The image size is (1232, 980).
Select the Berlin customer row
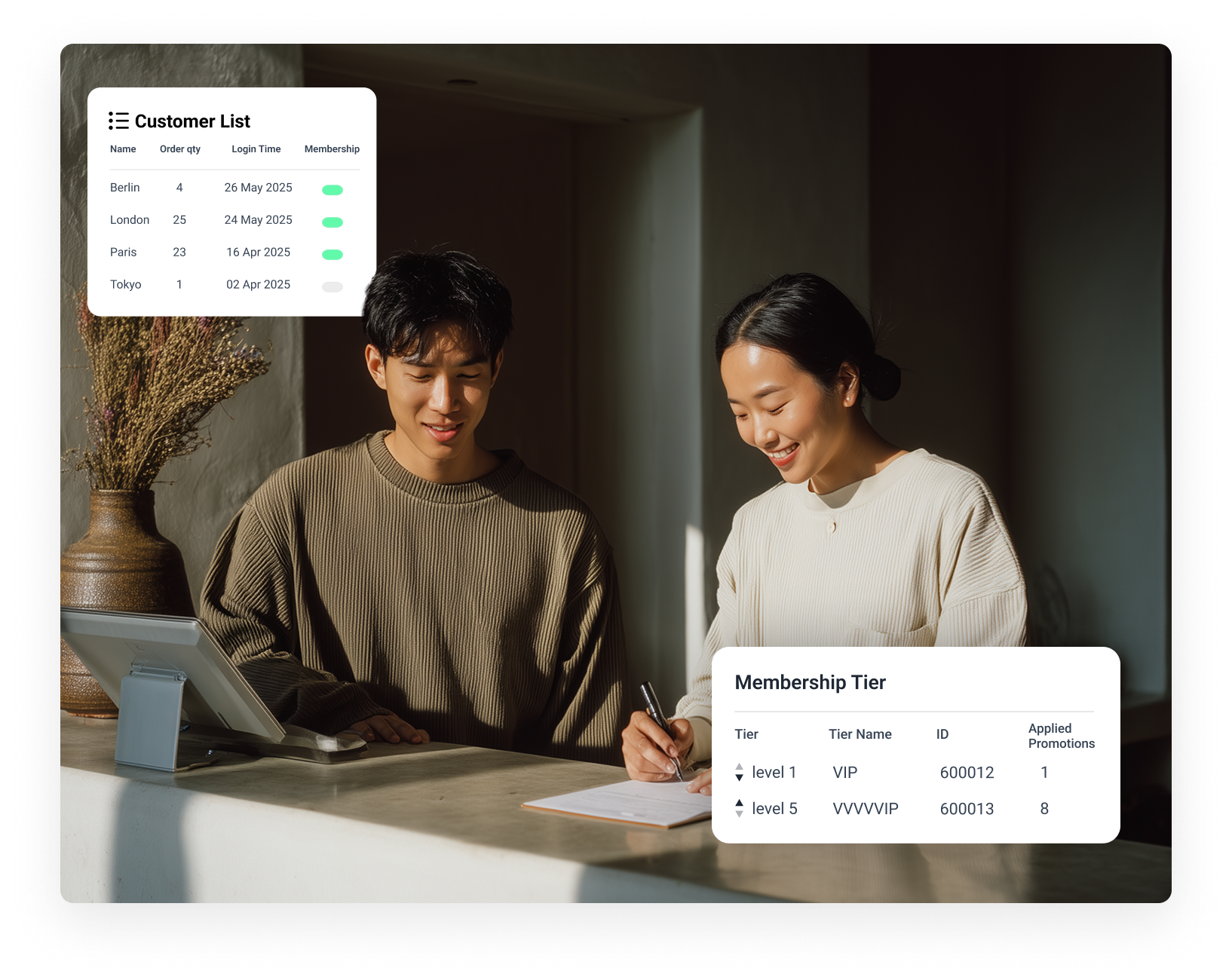pos(125,187)
